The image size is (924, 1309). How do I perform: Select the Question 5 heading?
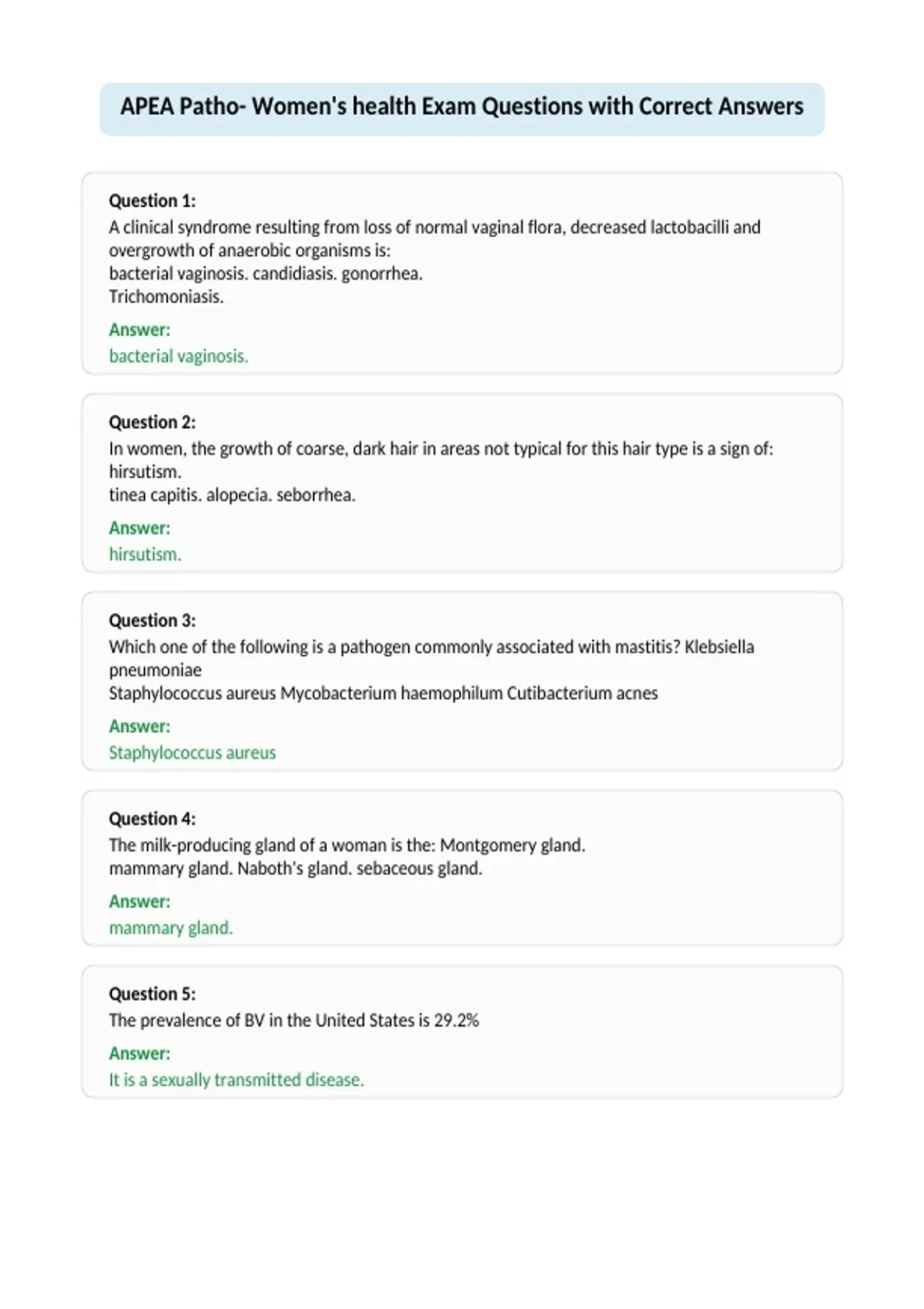point(152,994)
